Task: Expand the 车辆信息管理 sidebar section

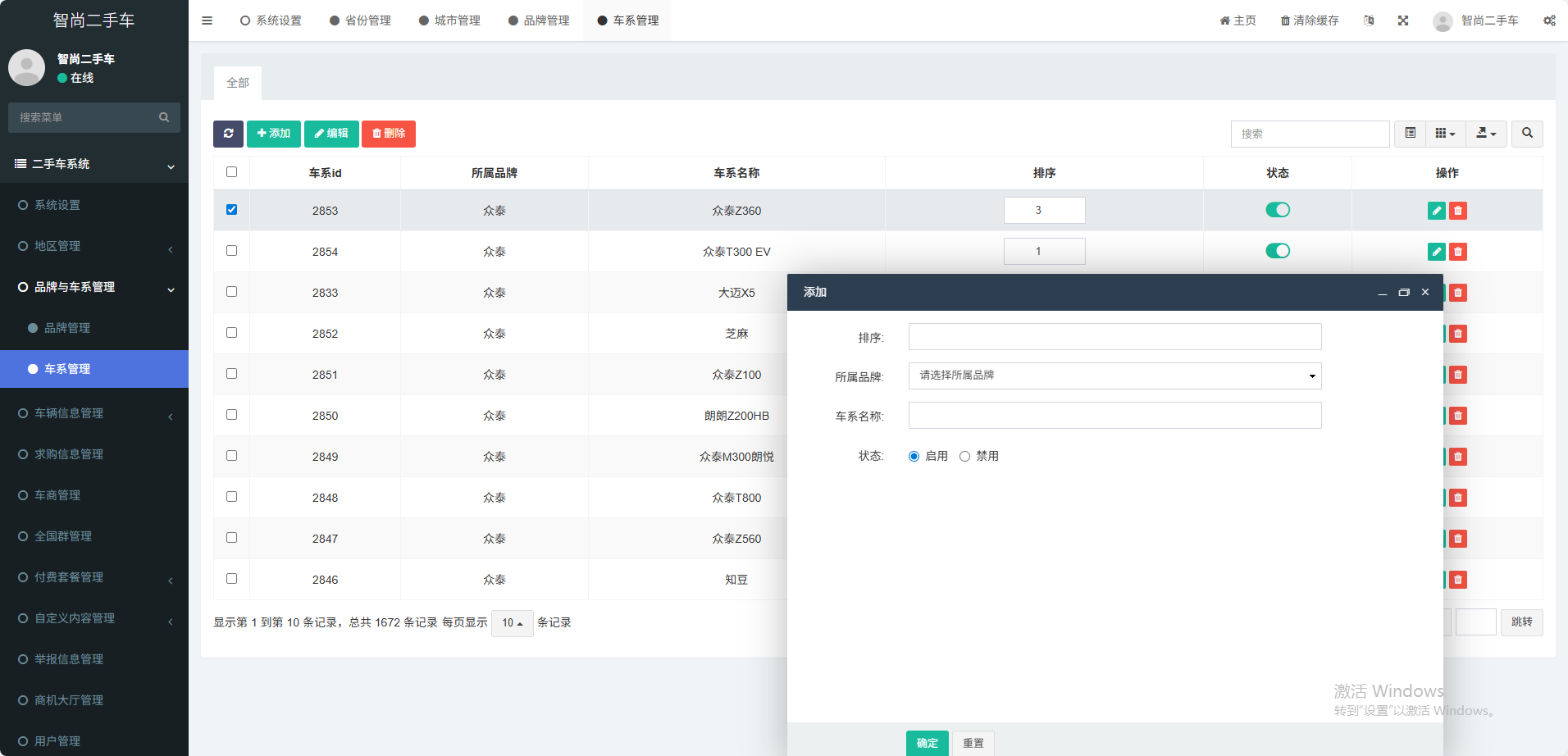Action: pyautogui.click(x=69, y=413)
